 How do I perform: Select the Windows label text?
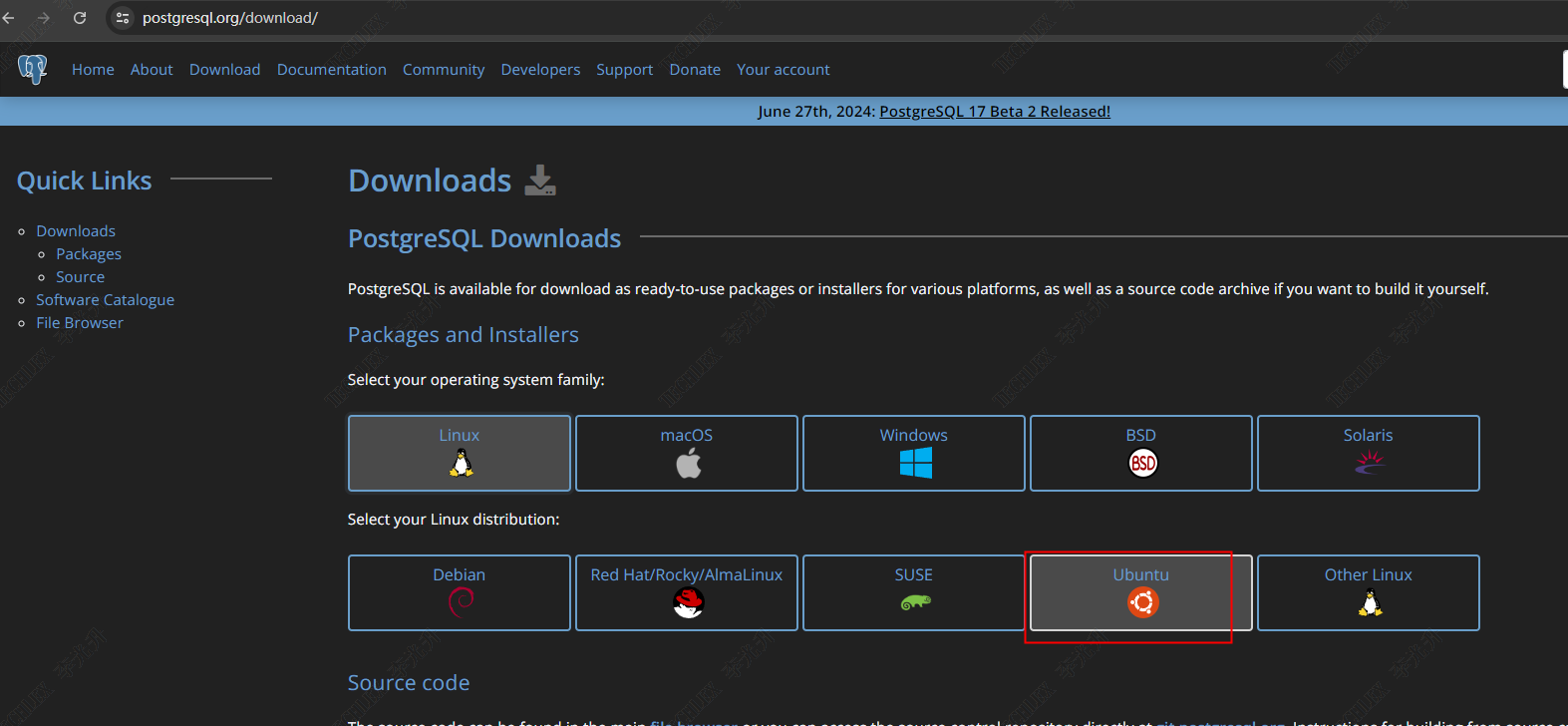point(914,436)
